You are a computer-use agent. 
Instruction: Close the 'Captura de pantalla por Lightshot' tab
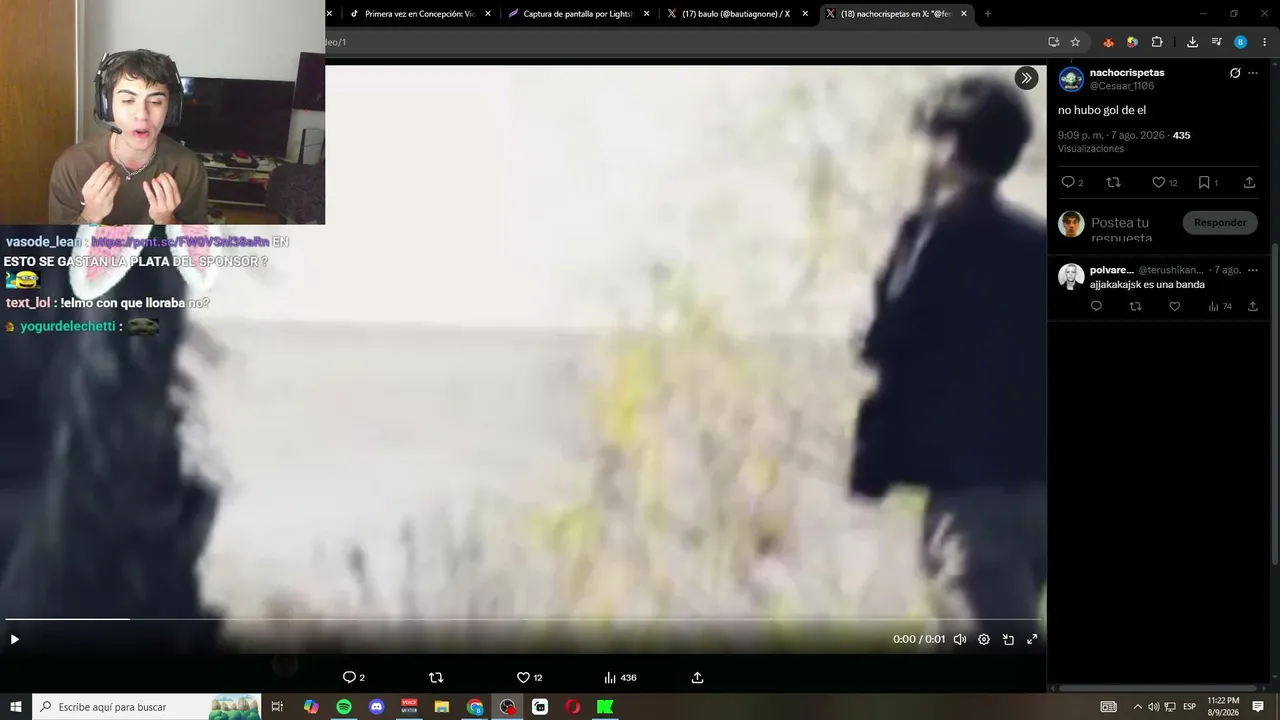pyautogui.click(x=646, y=14)
